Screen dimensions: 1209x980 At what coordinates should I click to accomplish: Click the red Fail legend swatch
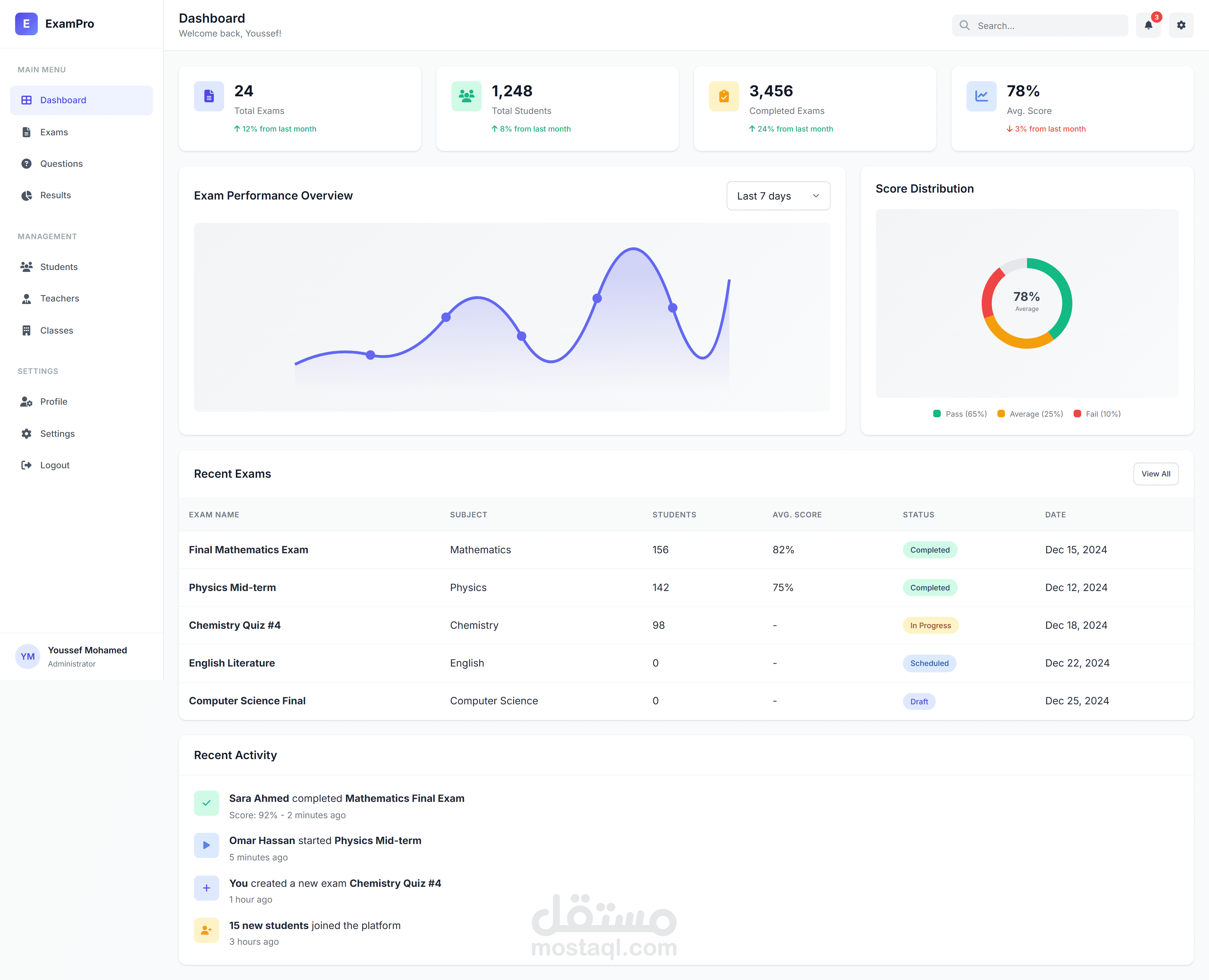(x=1077, y=414)
